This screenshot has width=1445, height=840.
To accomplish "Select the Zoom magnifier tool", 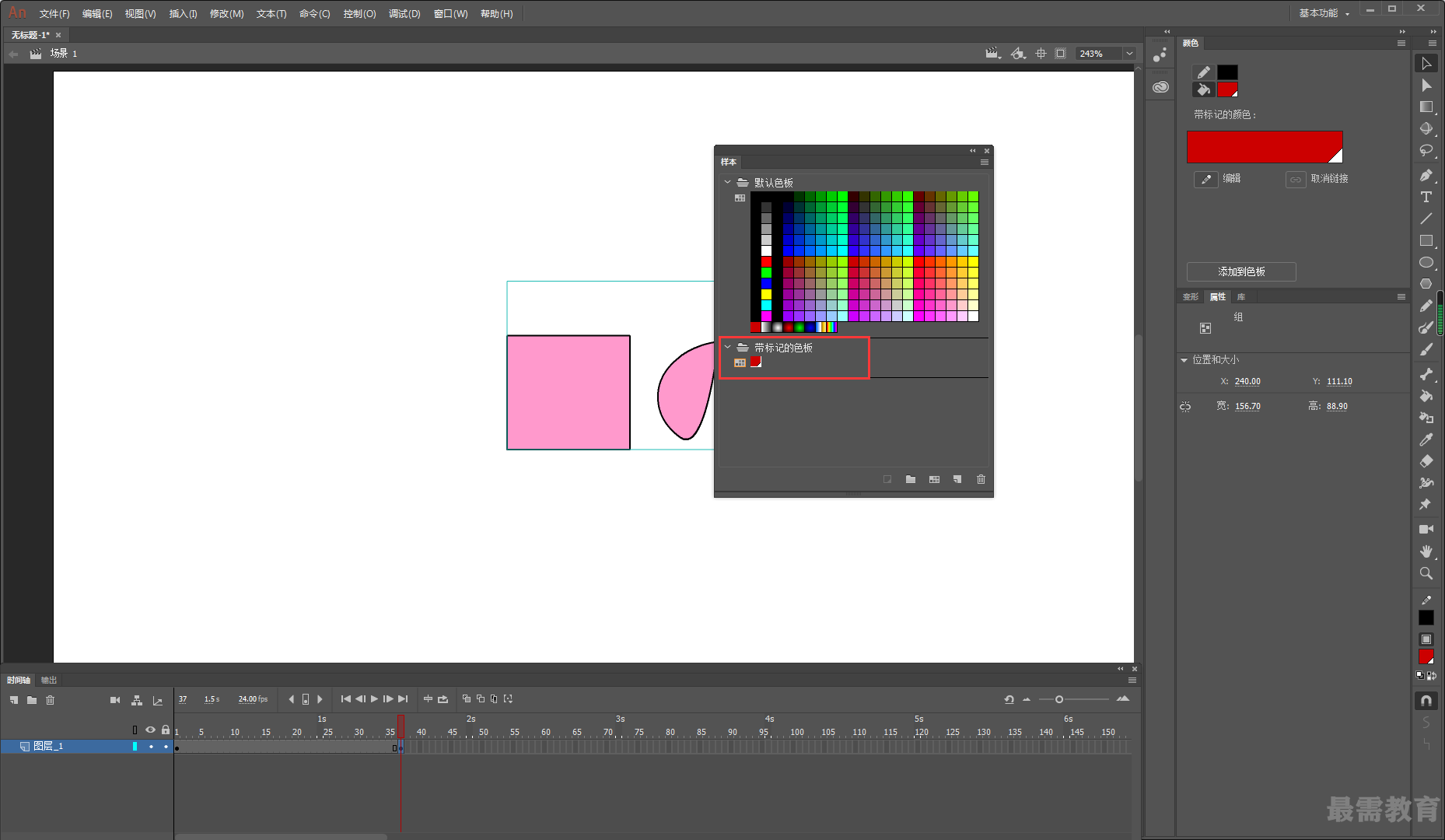I will tap(1426, 573).
